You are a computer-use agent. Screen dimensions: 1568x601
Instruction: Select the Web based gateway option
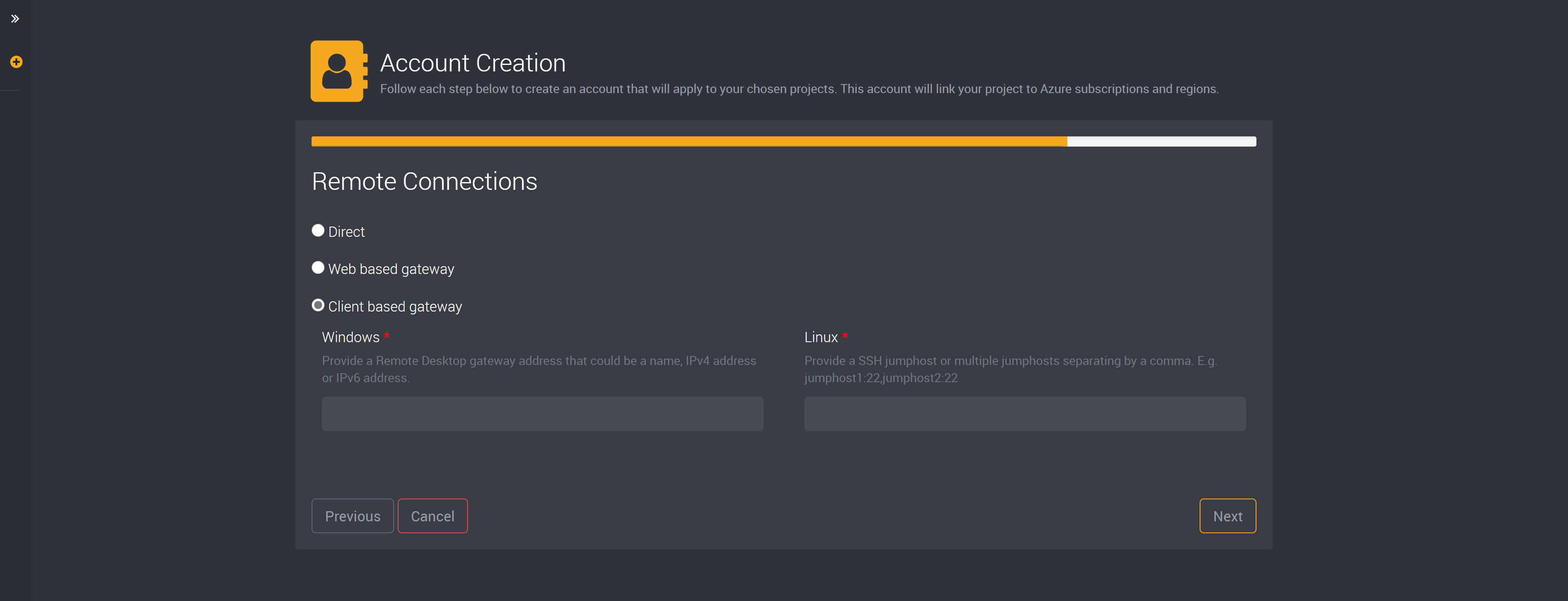(x=318, y=268)
